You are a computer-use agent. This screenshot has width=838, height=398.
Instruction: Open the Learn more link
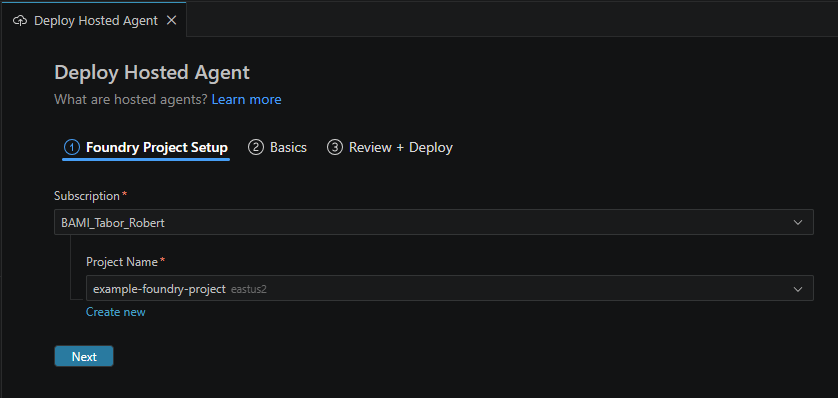point(246,99)
